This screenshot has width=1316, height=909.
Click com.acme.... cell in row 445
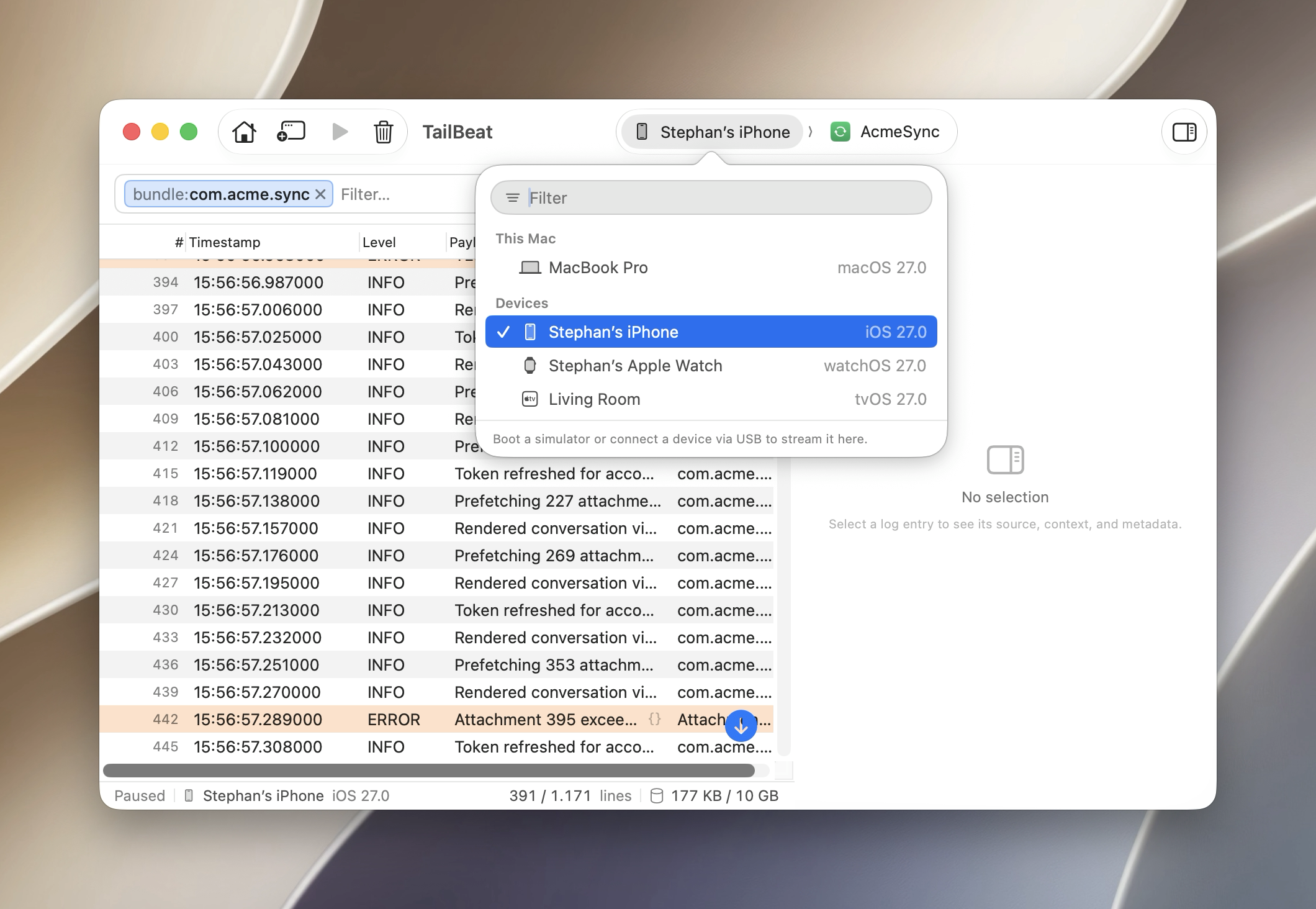tap(724, 747)
